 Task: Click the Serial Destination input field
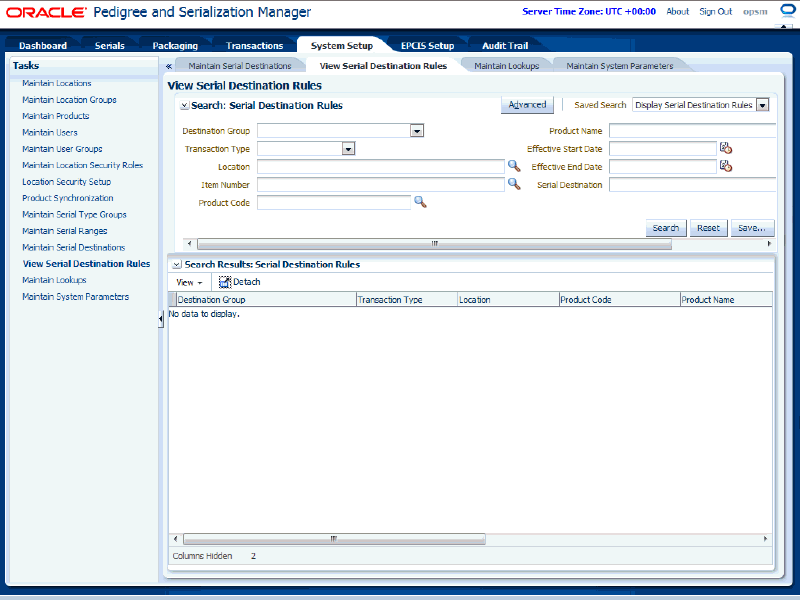point(692,185)
